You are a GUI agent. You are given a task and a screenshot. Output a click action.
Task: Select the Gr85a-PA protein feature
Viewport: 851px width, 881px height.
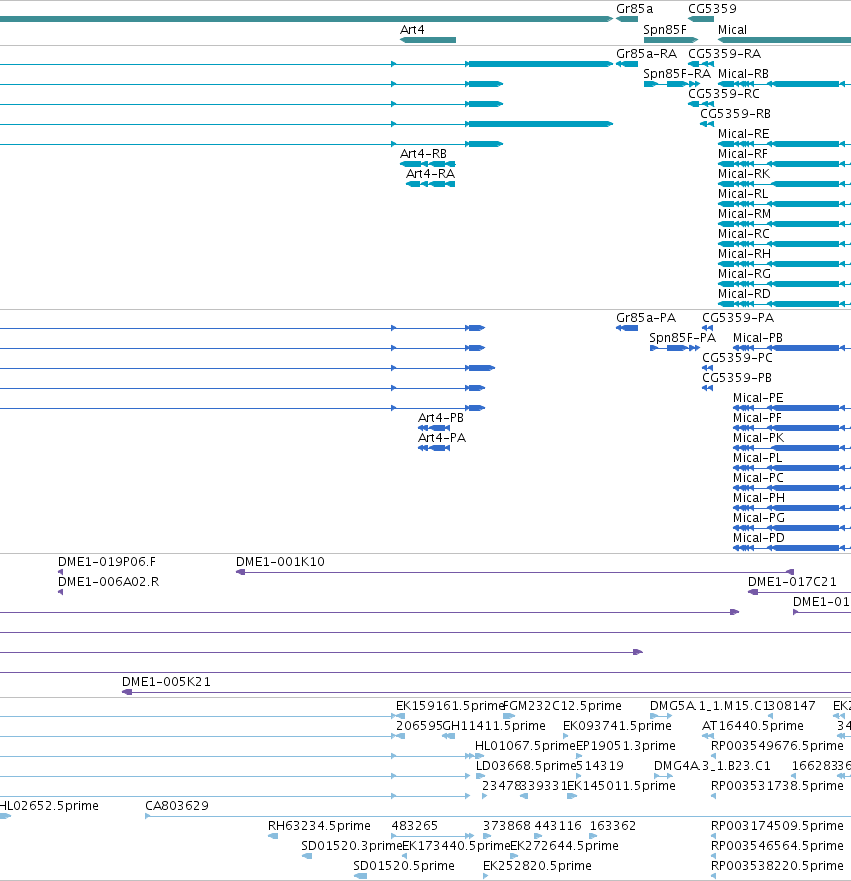(627, 328)
